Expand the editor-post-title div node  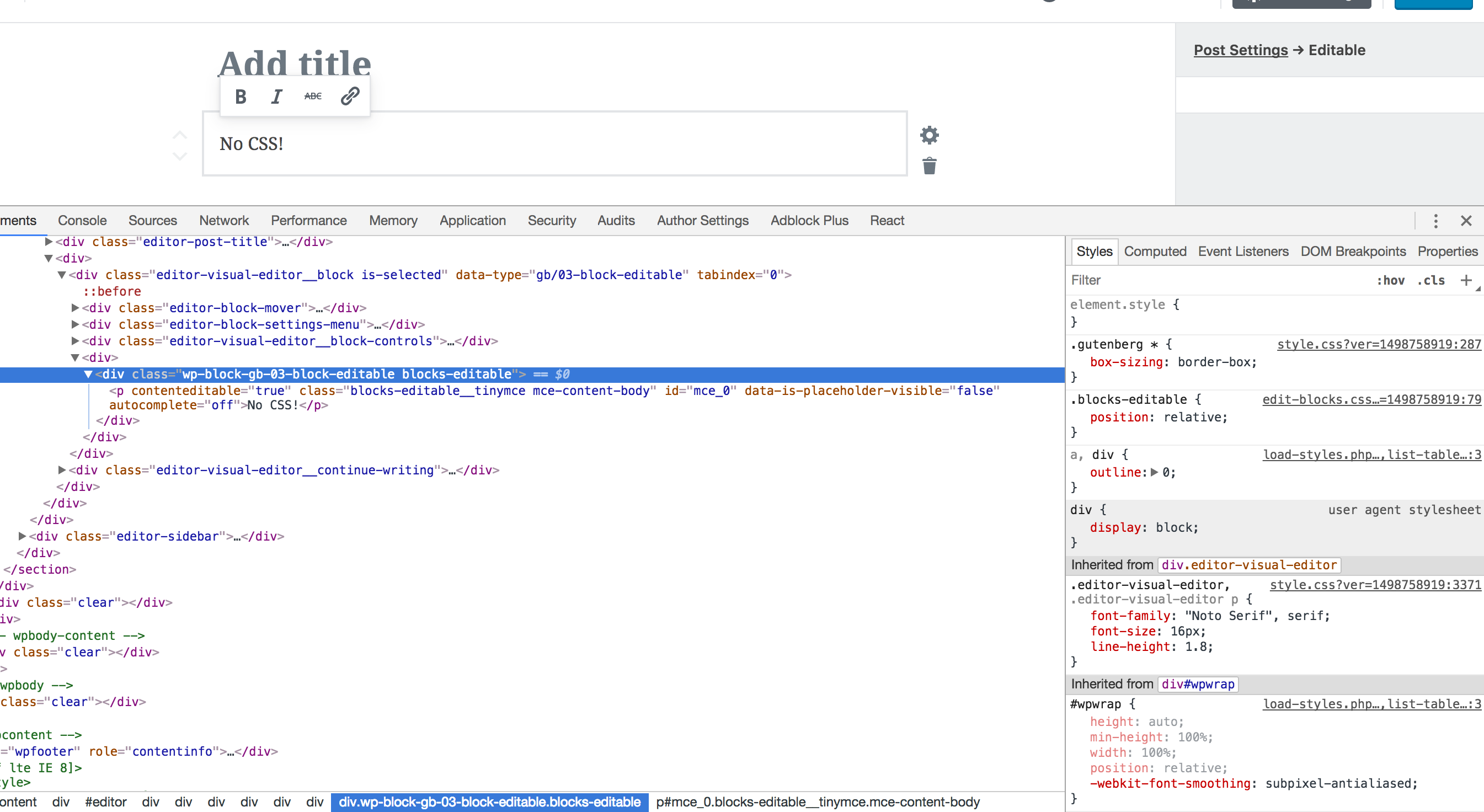(49, 242)
